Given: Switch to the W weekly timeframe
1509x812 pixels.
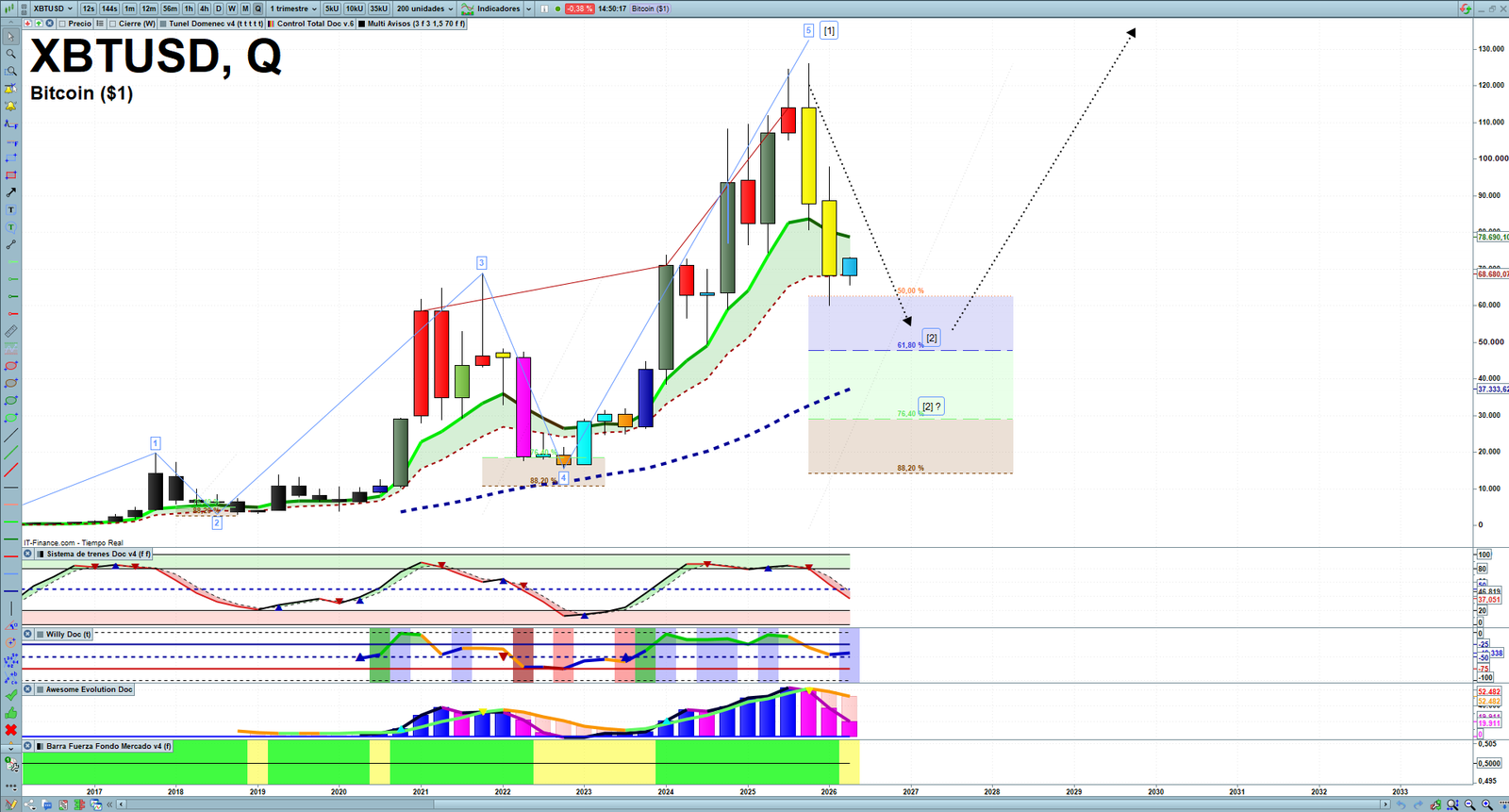Looking at the screenshot, I should (231, 8).
